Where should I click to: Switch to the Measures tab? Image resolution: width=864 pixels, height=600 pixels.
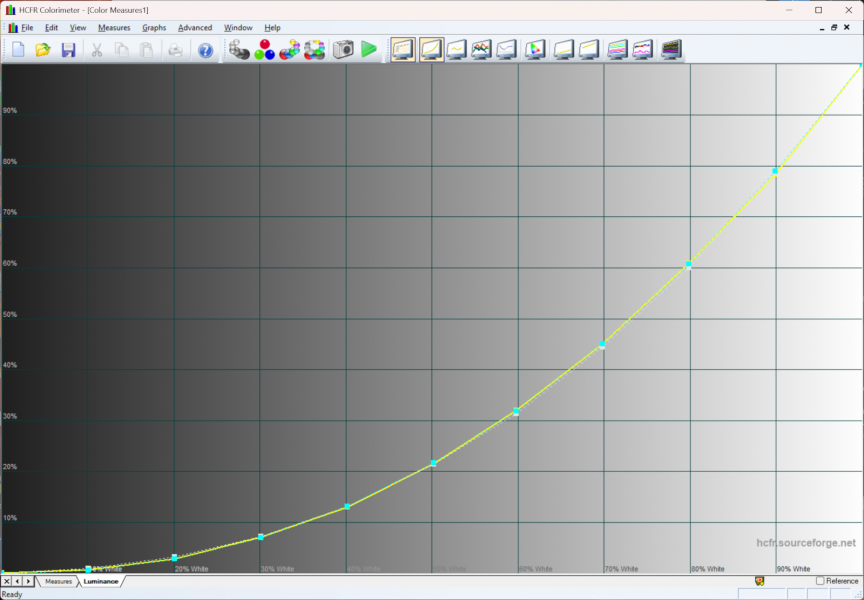point(58,581)
